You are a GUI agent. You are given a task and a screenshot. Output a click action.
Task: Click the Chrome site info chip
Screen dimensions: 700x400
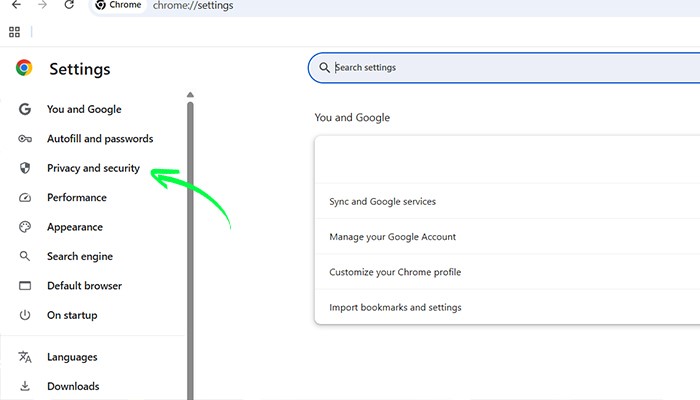(x=119, y=5)
